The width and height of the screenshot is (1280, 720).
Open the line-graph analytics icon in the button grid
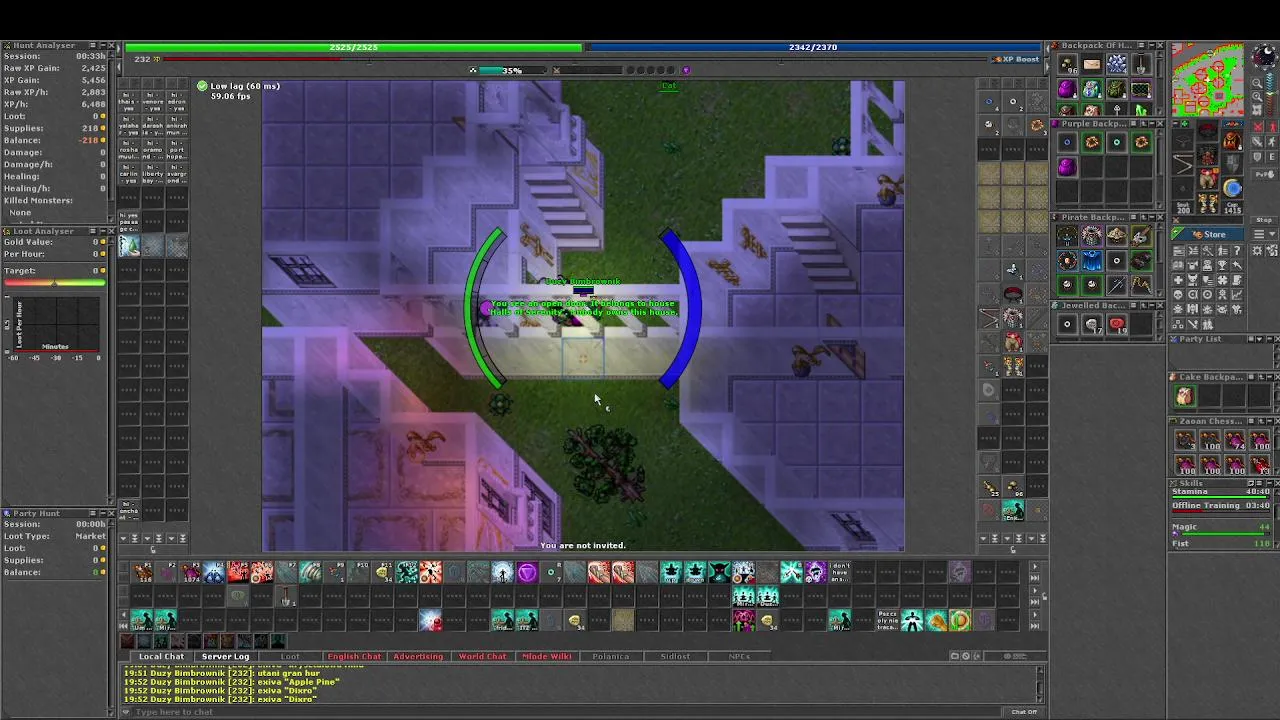[x=1237, y=294]
